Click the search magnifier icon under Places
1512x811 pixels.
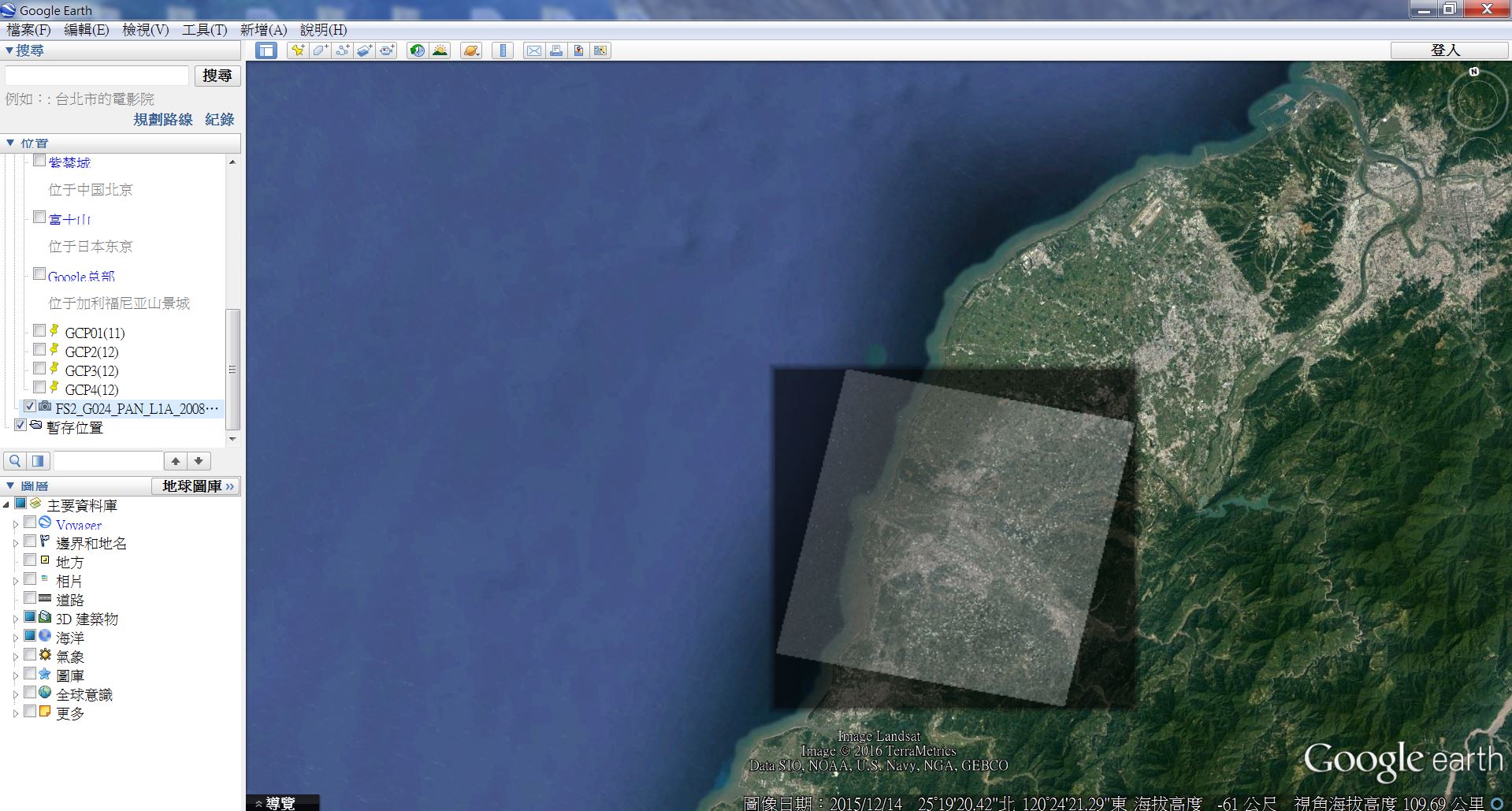[15, 461]
